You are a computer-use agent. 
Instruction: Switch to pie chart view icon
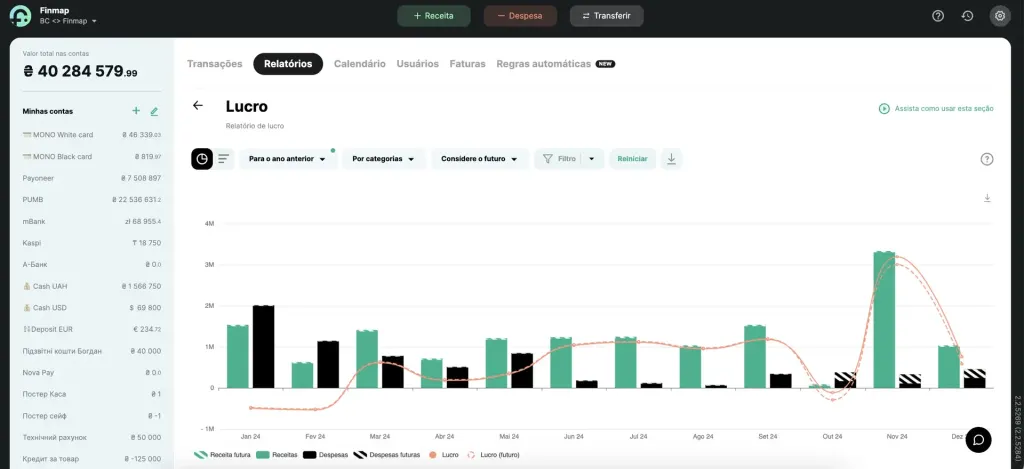pyautogui.click(x=202, y=159)
